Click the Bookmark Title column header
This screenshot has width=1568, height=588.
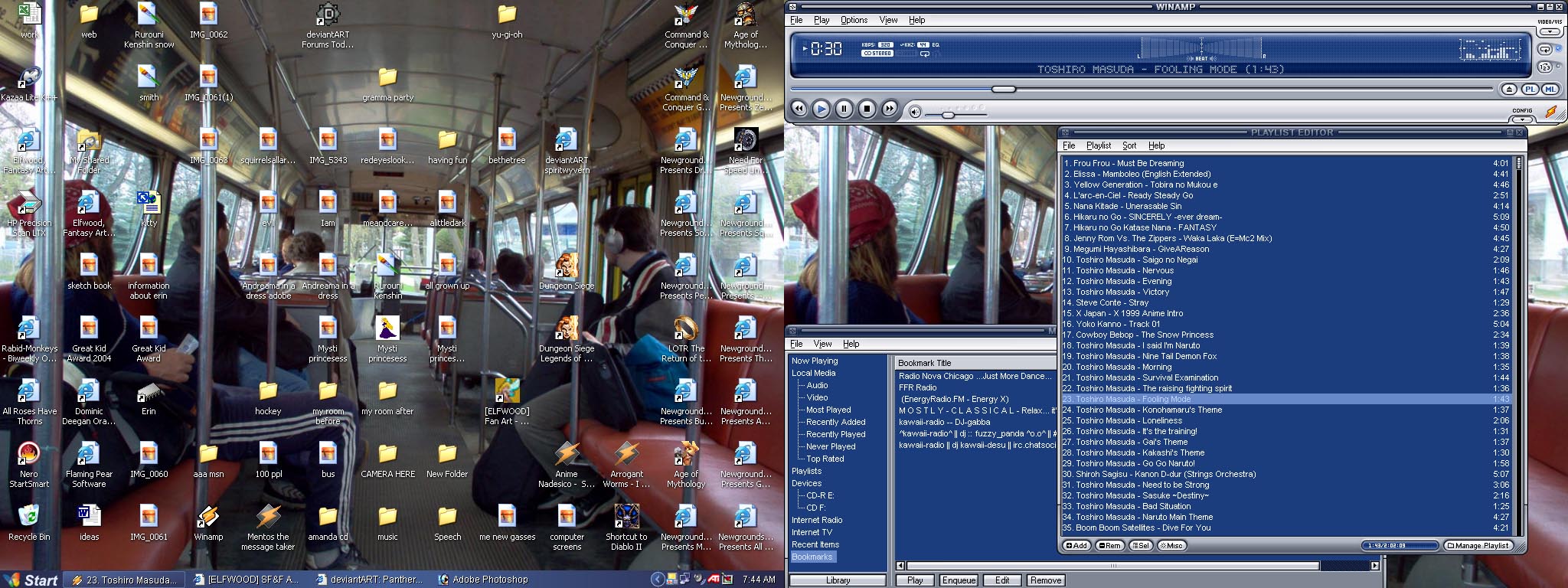coord(976,363)
